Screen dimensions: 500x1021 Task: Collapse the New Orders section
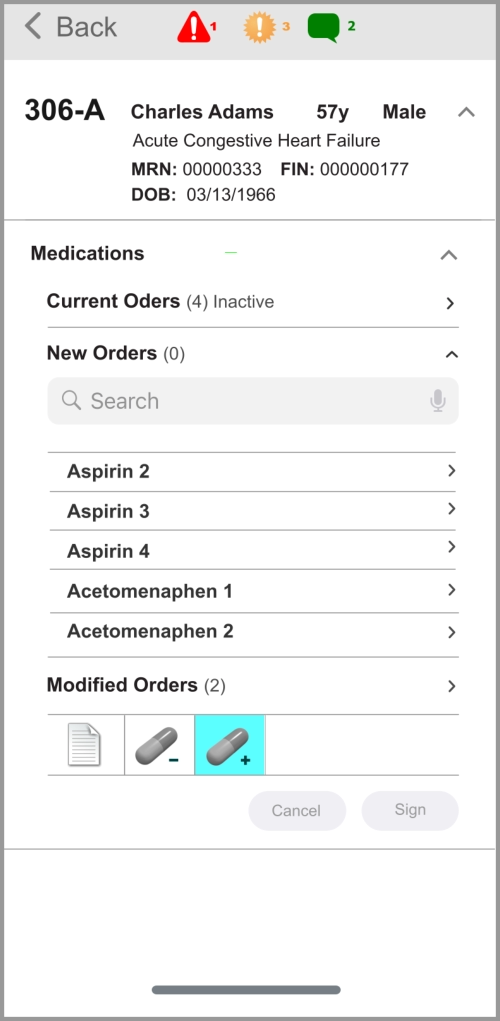click(x=451, y=354)
